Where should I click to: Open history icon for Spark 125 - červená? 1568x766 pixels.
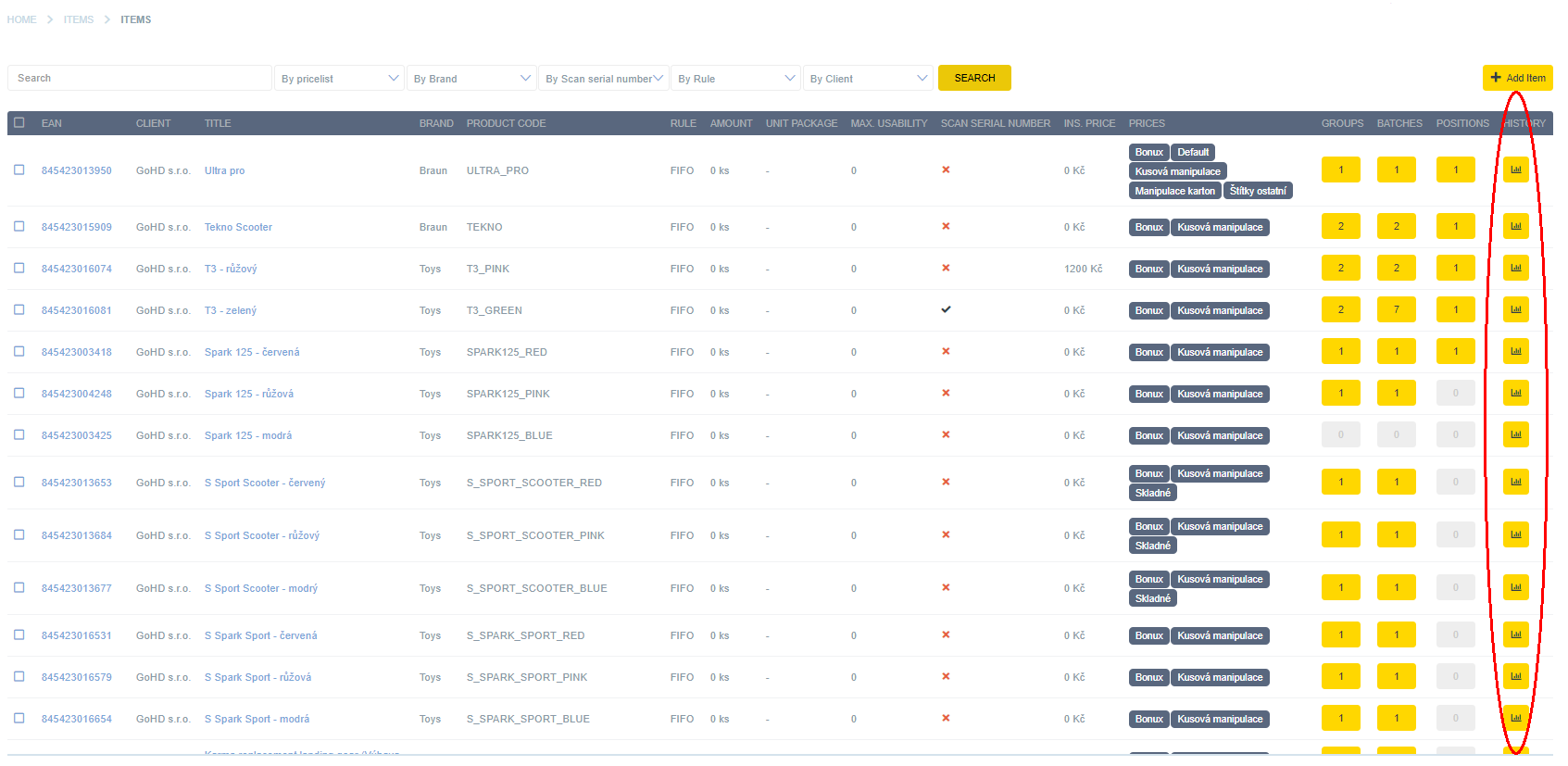point(1515,352)
